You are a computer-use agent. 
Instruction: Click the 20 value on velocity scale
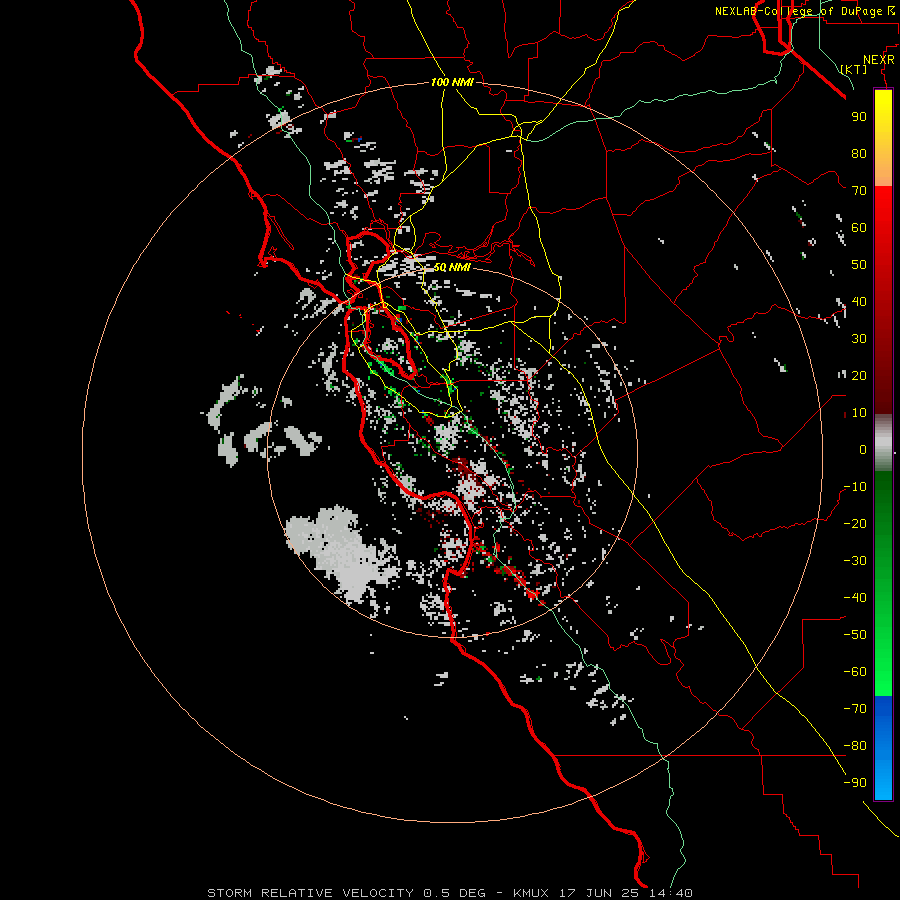pyautogui.click(x=859, y=375)
